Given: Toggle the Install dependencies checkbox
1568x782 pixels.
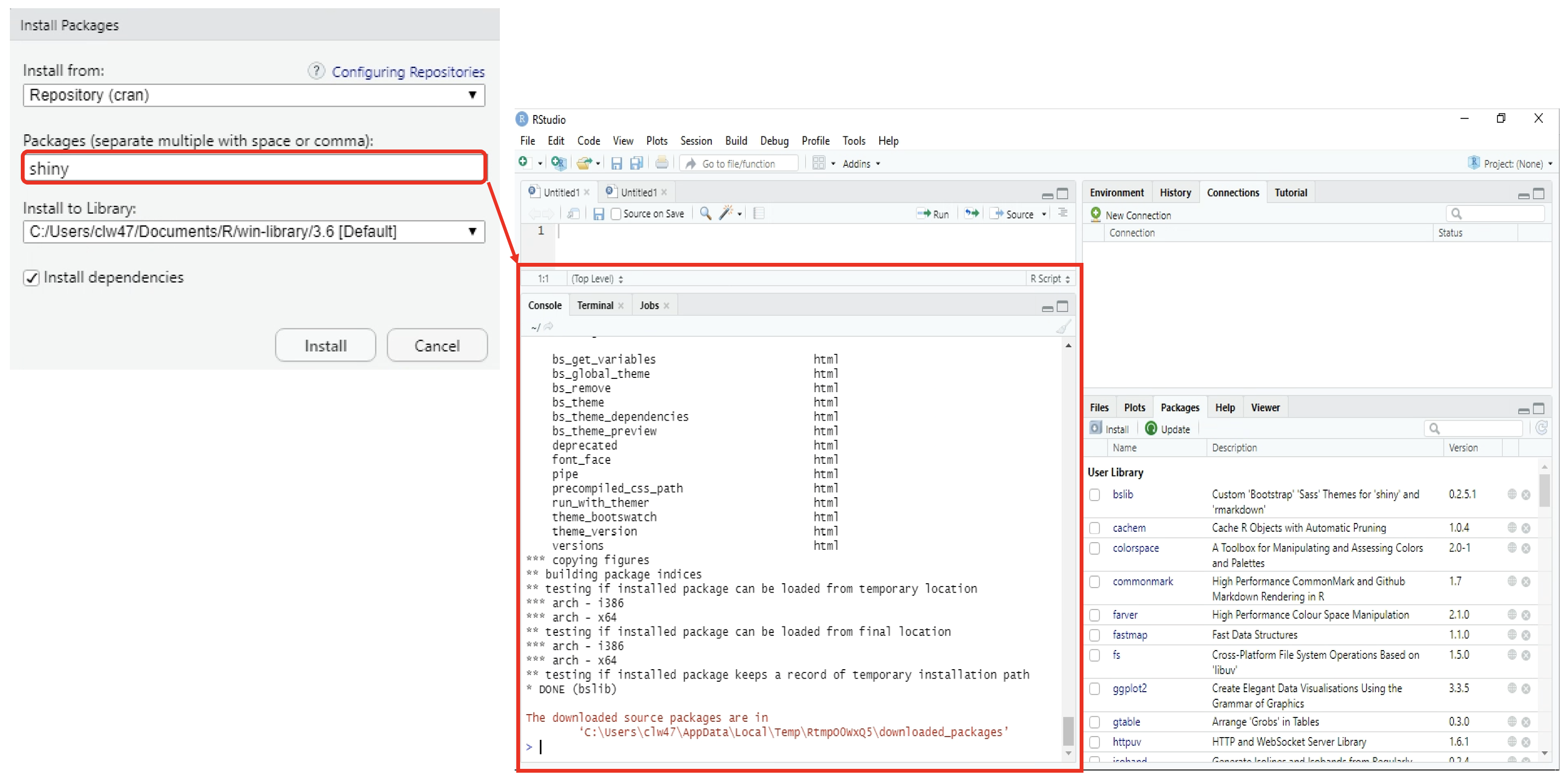Looking at the screenshot, I should click(x=32, y=278).
